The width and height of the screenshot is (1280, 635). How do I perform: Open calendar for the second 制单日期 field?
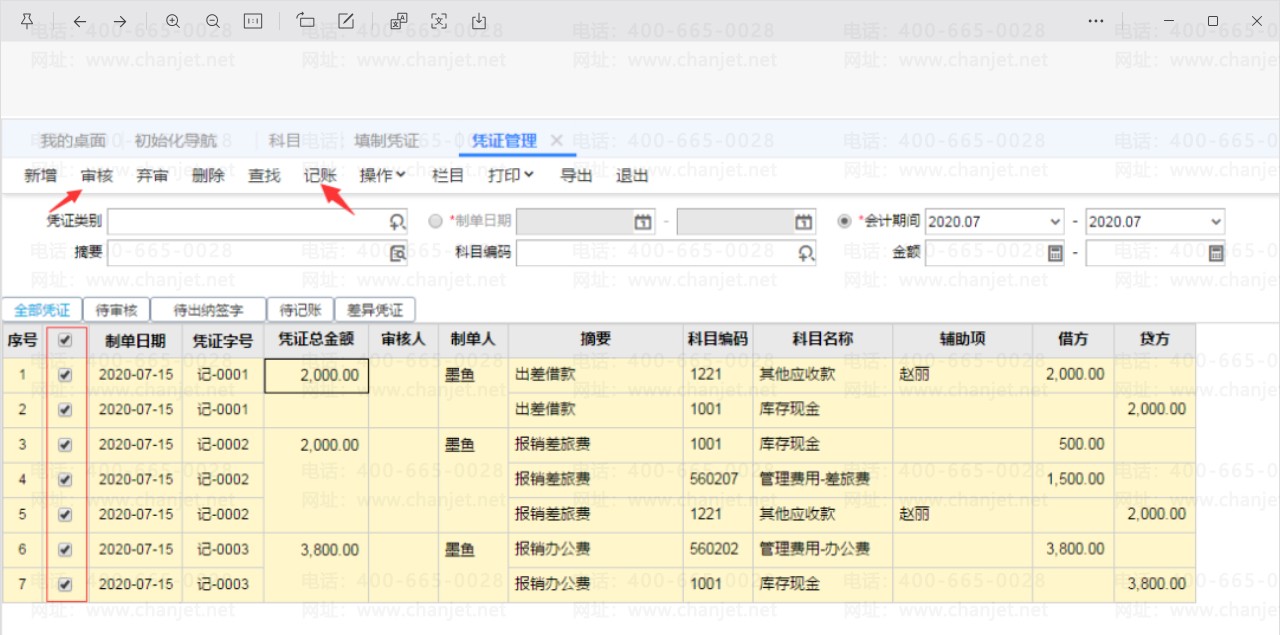coord(804,222)
